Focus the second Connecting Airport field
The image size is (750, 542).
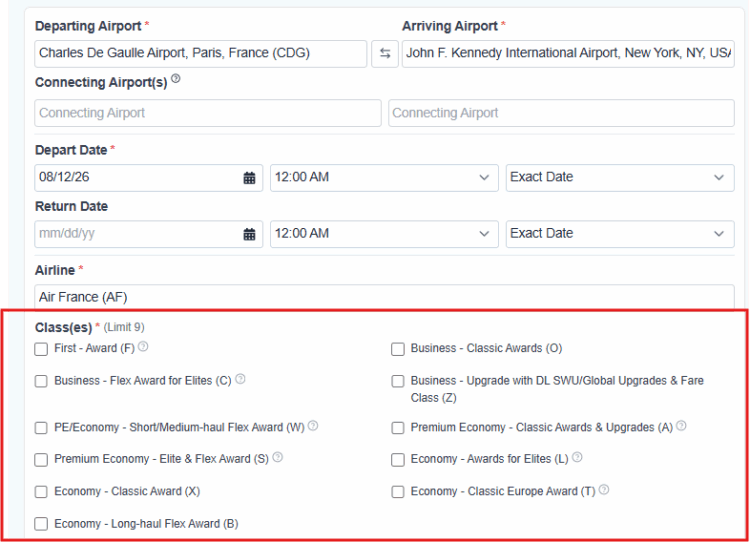point(561,113)
